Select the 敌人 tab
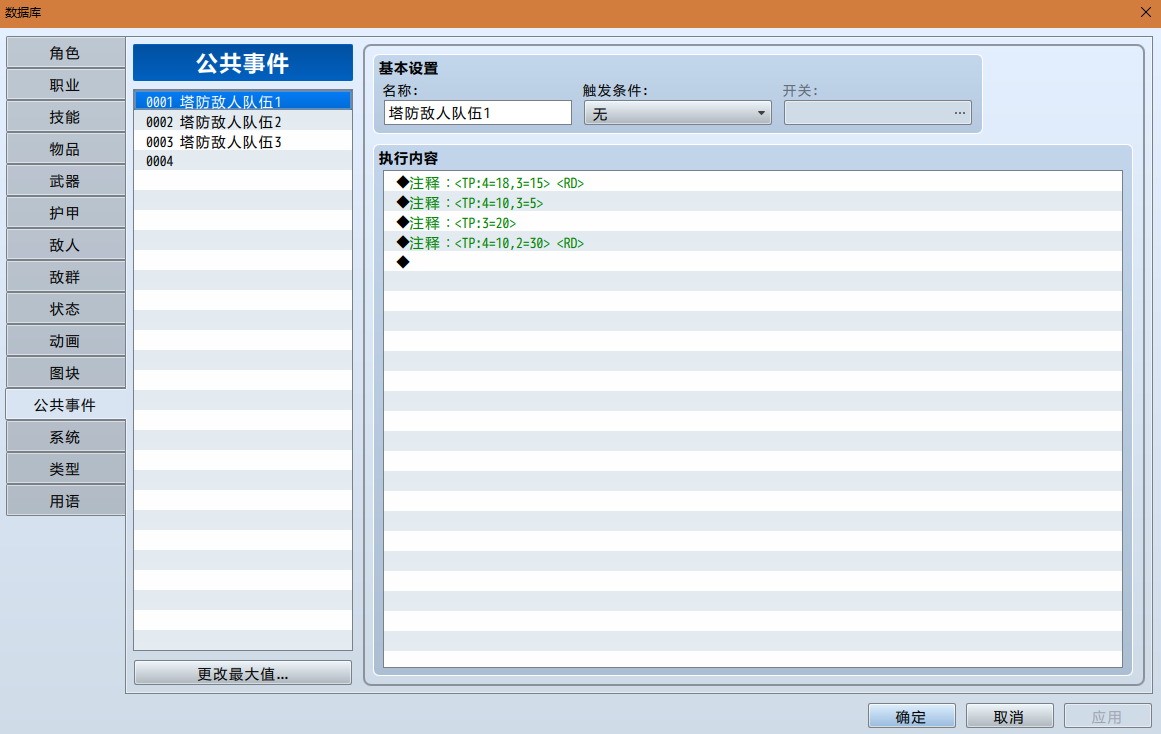 click(x=65, y=245)
